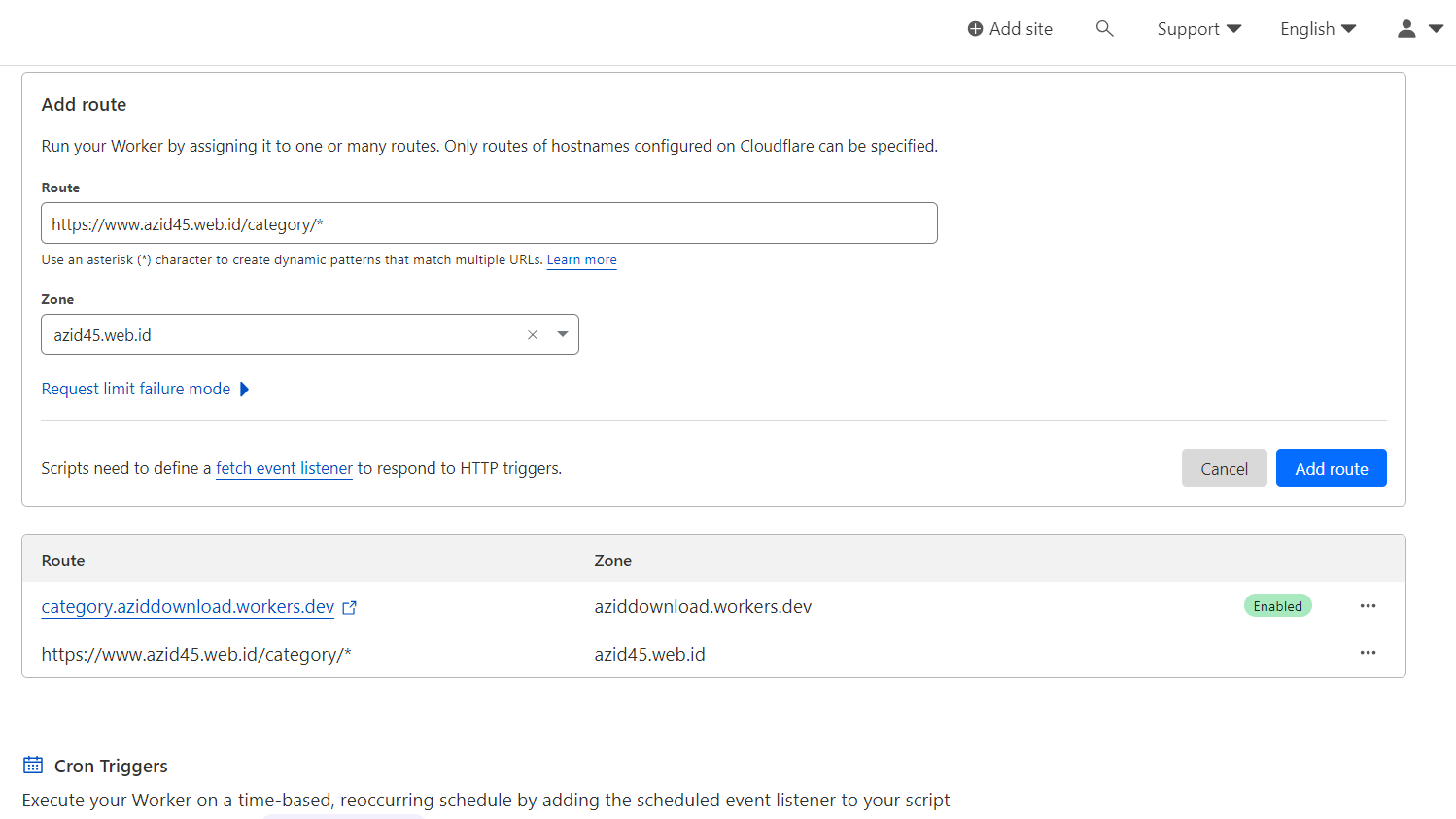1456x819 pixels.
Task: Open the user account profile icon
Action: 1406,29
